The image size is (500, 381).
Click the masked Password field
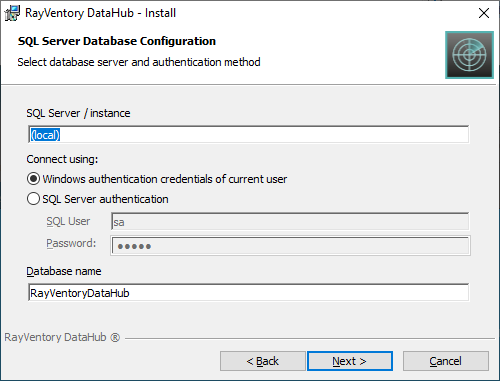pyautogui.click(x=290, y=246)
